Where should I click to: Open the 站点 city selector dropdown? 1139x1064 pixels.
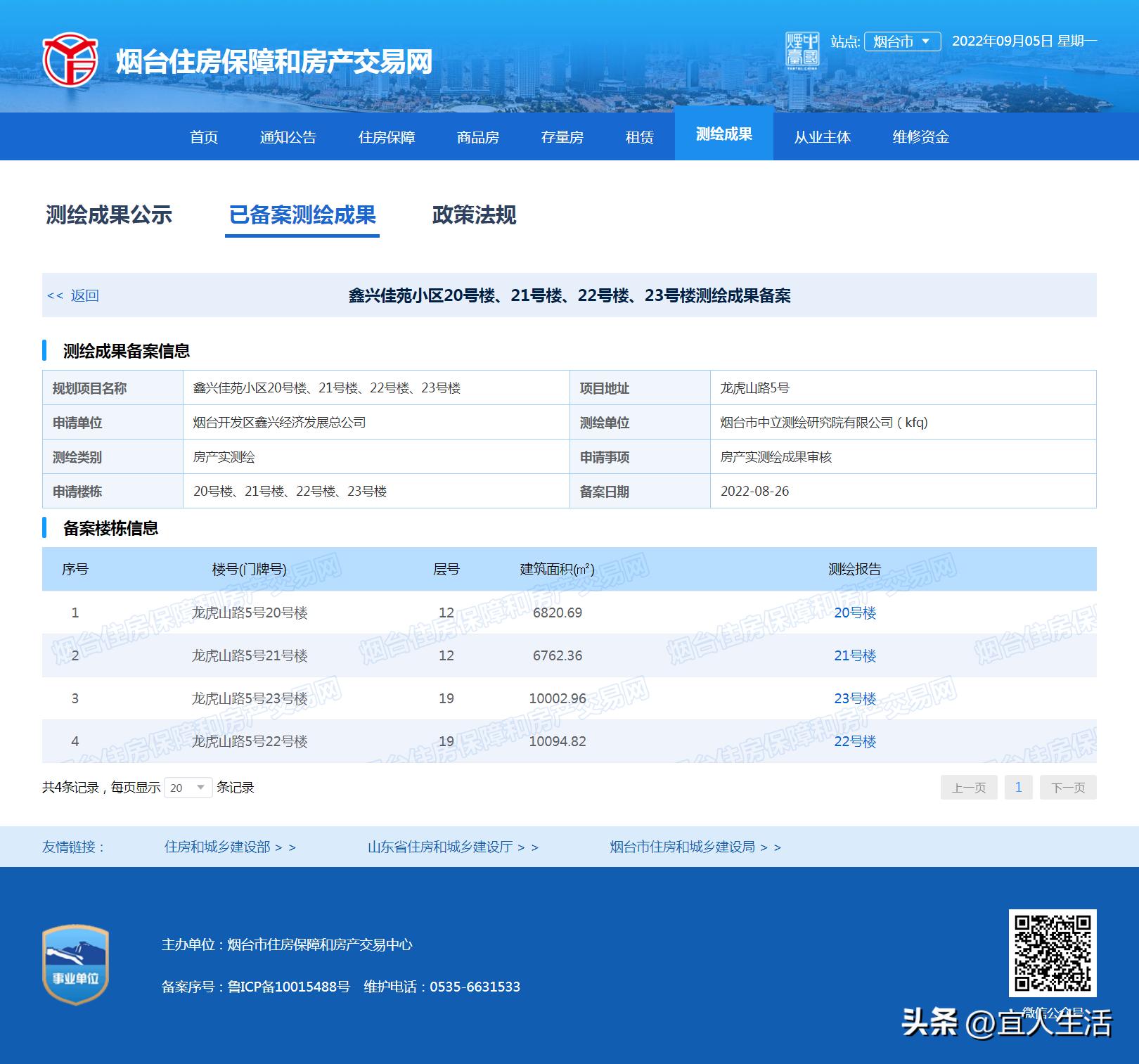pos(902,43)
